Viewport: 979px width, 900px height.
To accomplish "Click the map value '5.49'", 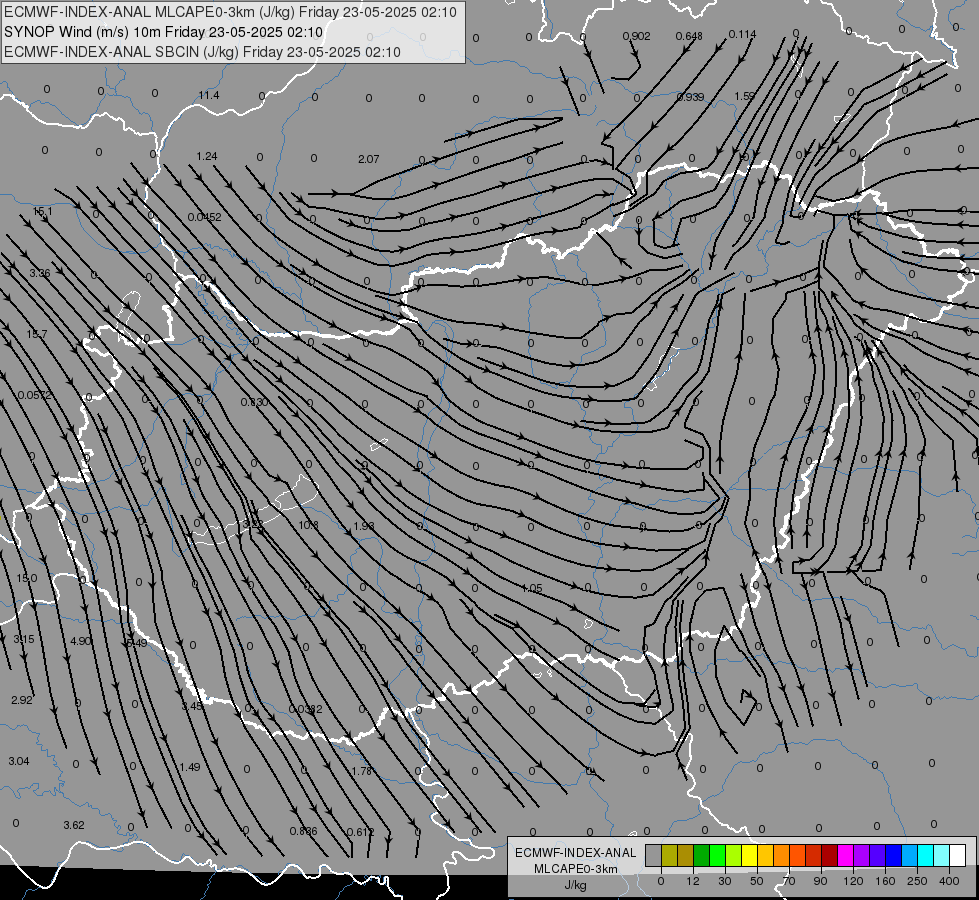I will (136, 643).
